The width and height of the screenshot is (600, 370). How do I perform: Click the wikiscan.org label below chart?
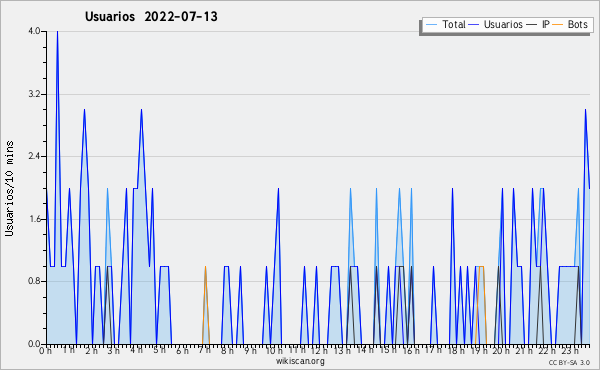pyautogui.click(x=300, y=361)
